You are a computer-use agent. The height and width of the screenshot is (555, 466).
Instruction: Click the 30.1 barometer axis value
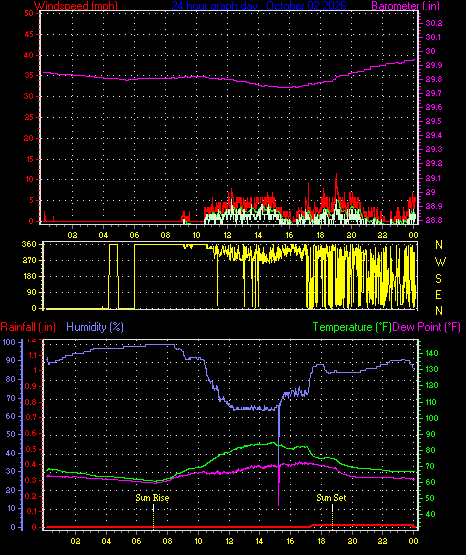(433, 37)
